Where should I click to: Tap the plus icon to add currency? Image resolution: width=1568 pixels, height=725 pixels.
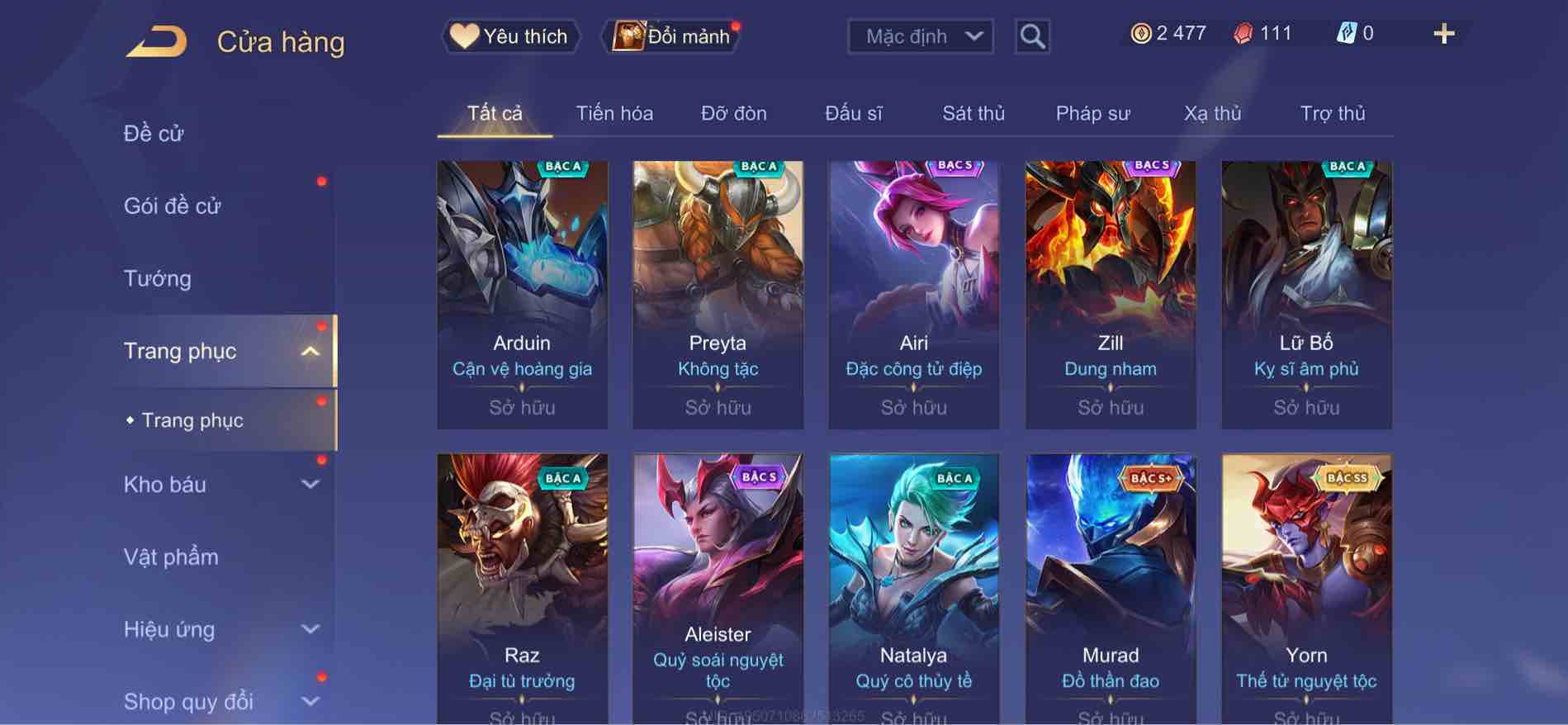[1443, 34]
